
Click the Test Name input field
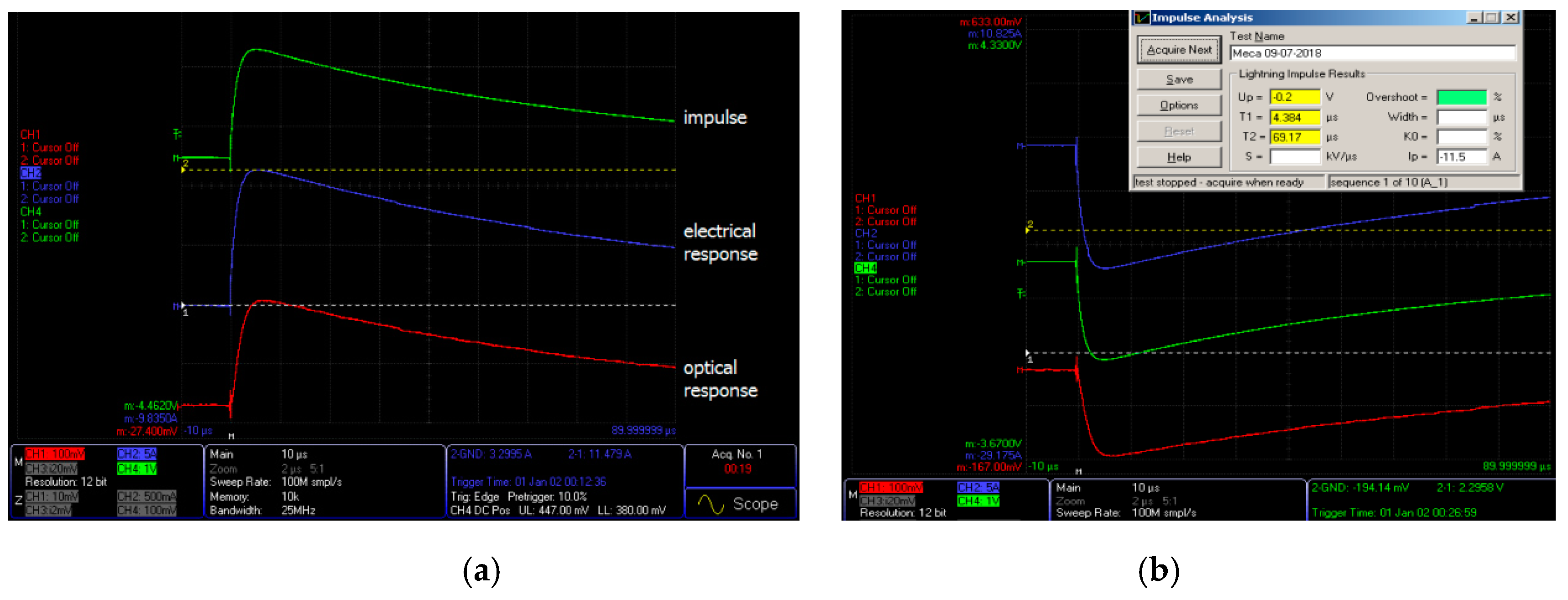click(1372, 53)
